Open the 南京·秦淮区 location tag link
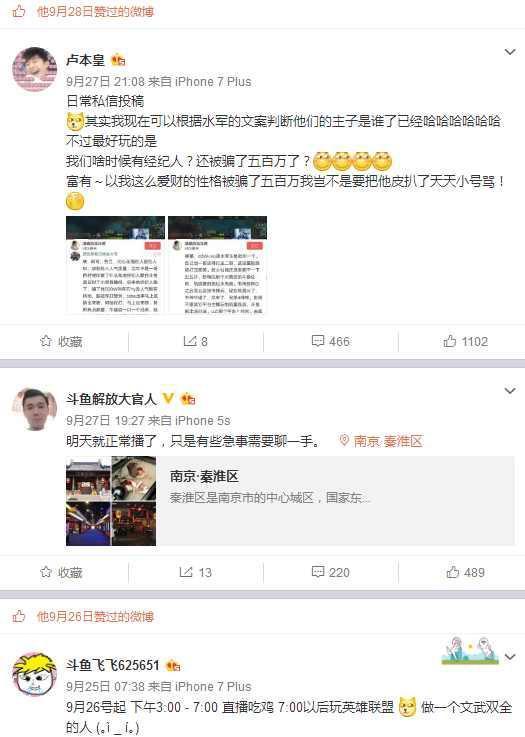 pos(381,441)
